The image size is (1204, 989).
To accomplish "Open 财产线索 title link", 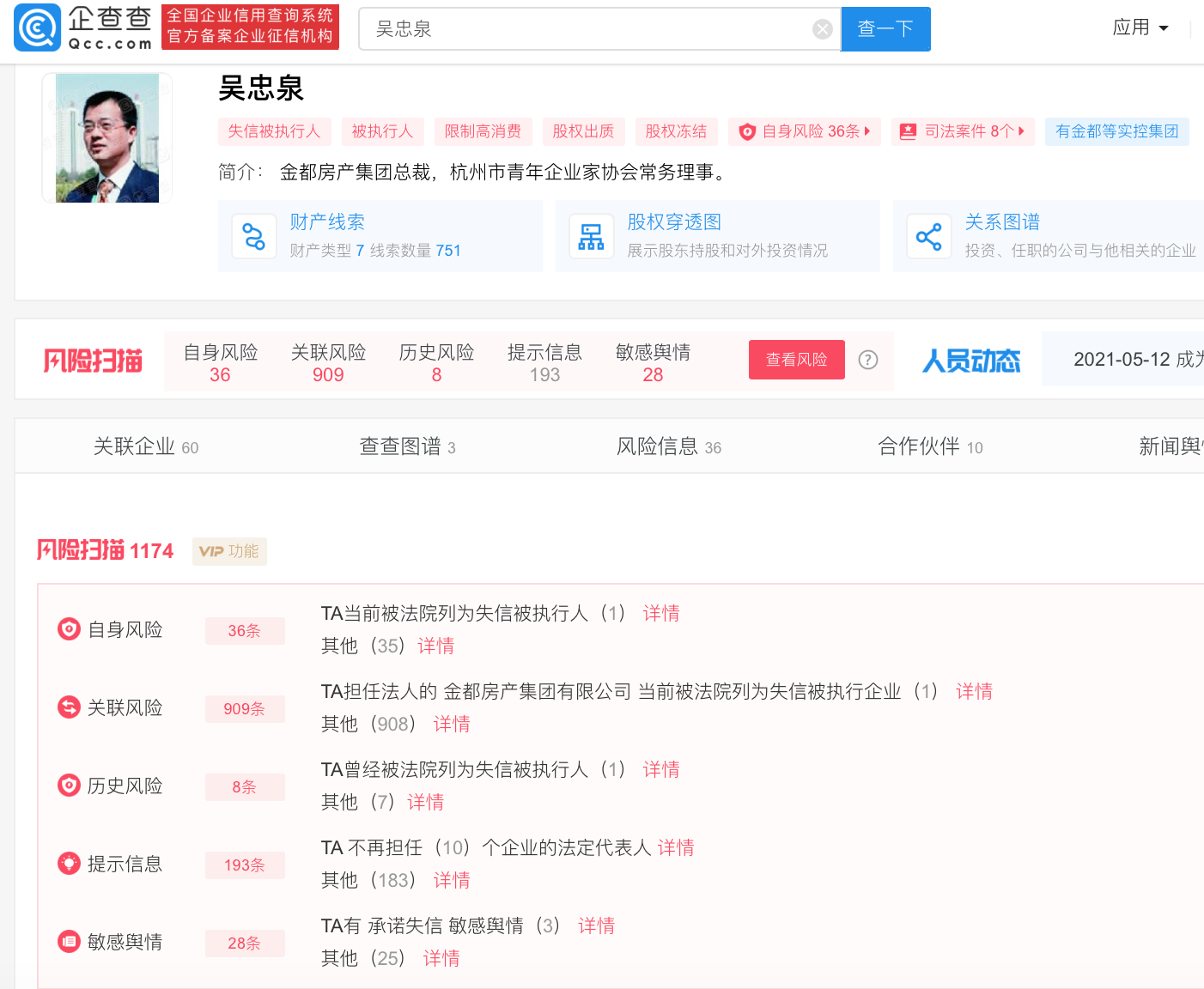I will (x=327, y=222).
